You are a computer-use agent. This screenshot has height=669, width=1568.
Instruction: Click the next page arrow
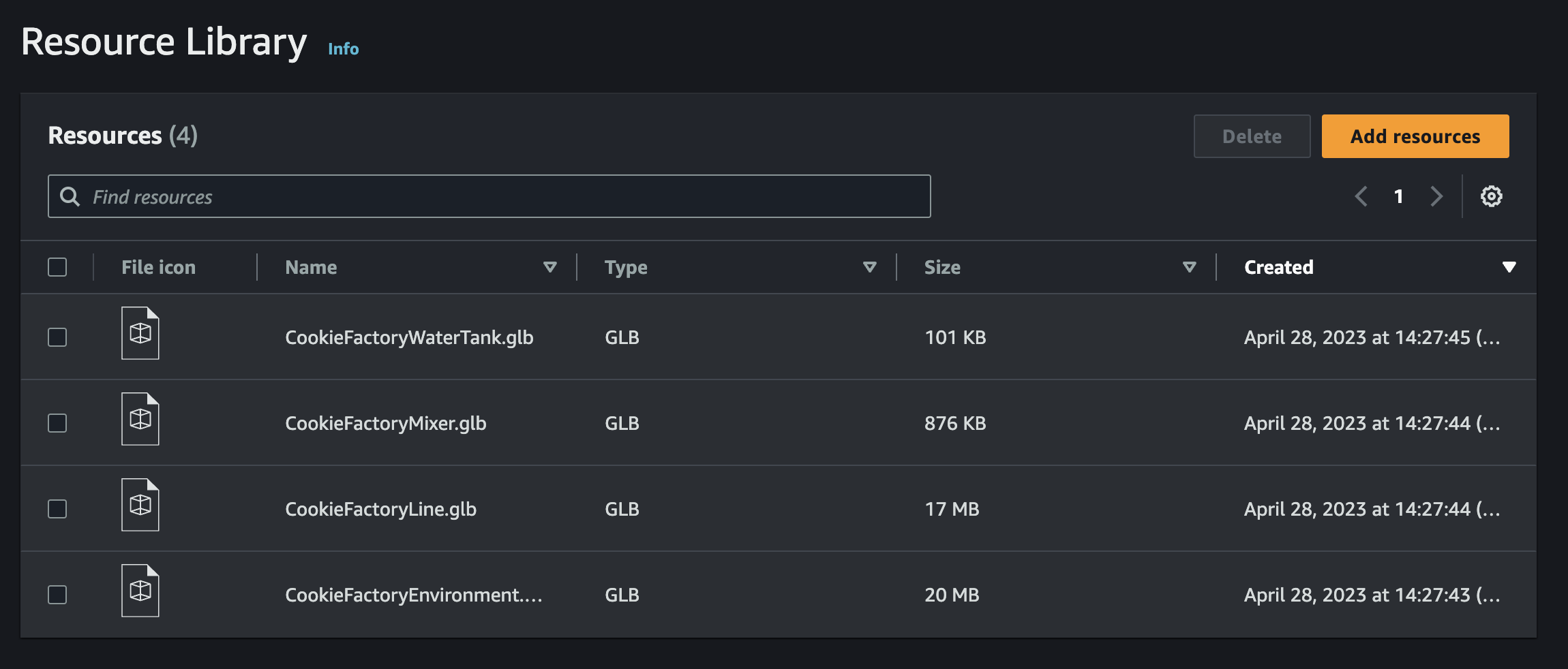click(1436, 196)
